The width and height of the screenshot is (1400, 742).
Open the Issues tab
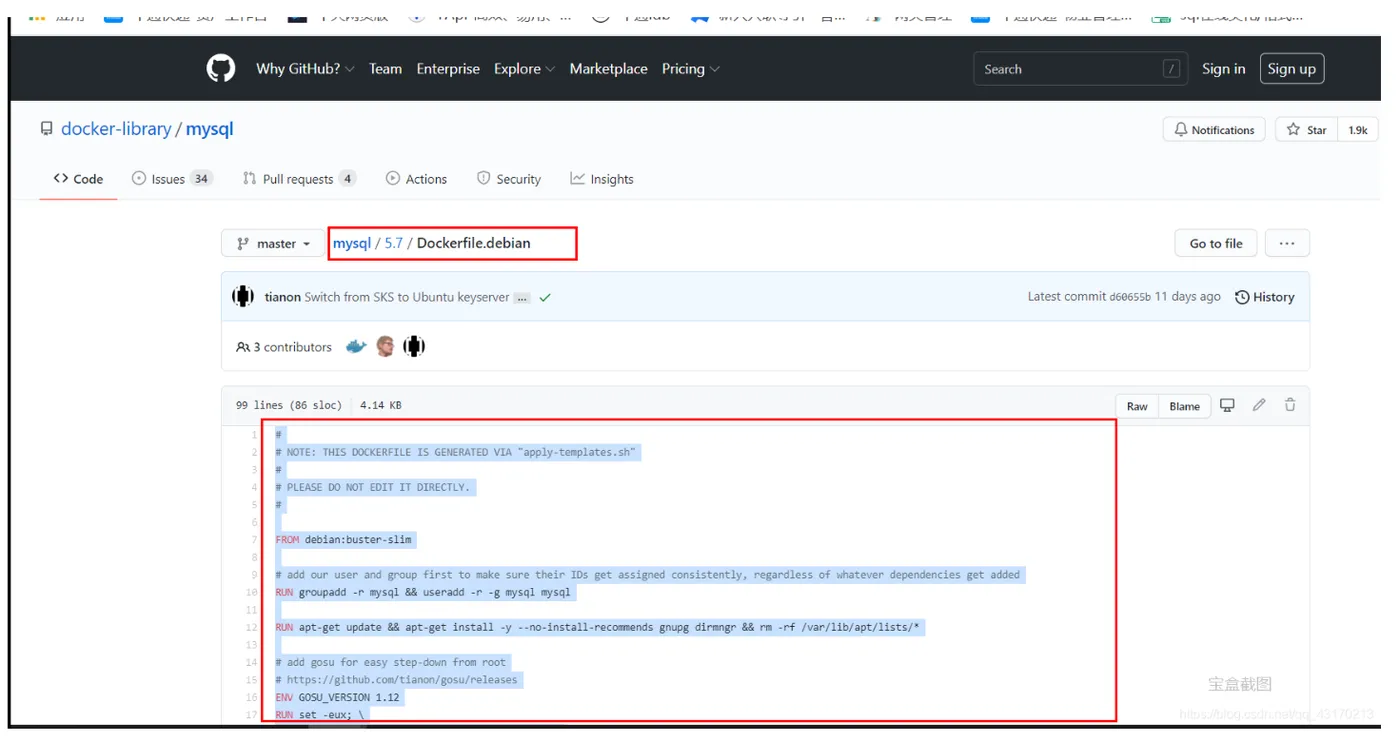[x=172, y=179]
